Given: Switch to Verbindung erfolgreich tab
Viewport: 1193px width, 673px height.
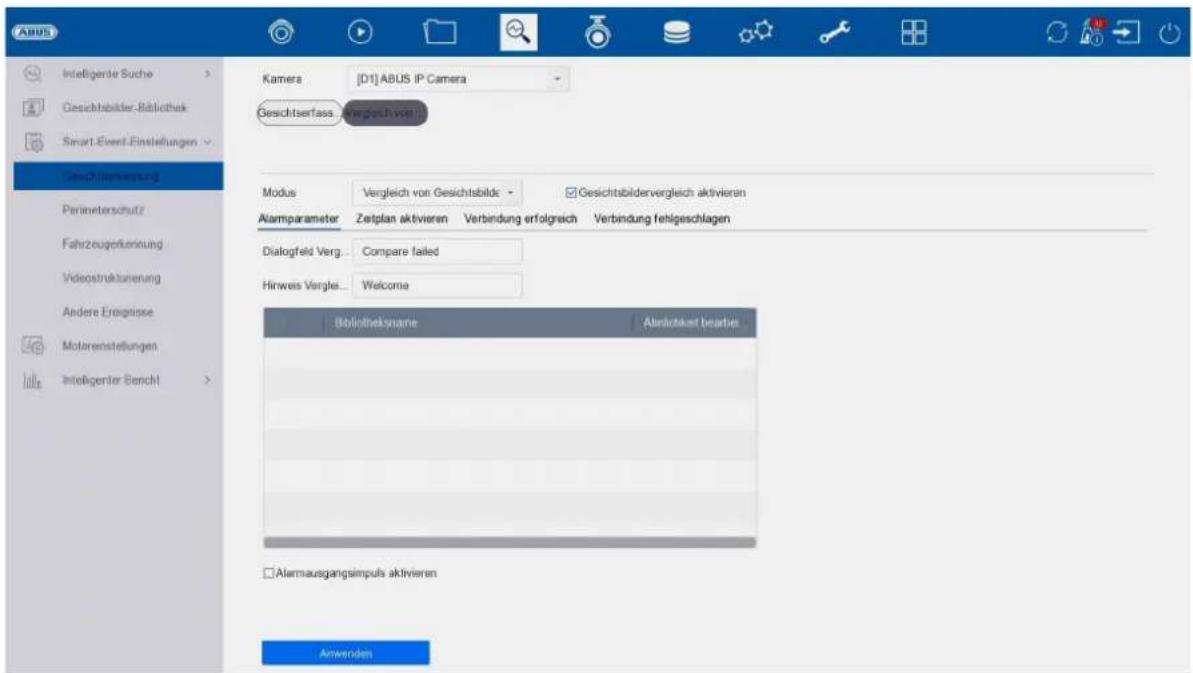Looking at the screenshot, I should tap(520, 218).
